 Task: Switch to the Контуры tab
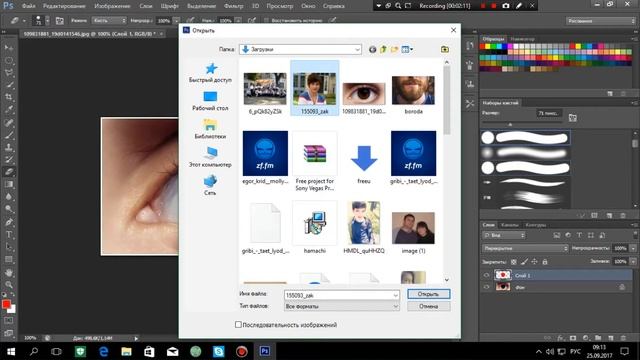536,225
